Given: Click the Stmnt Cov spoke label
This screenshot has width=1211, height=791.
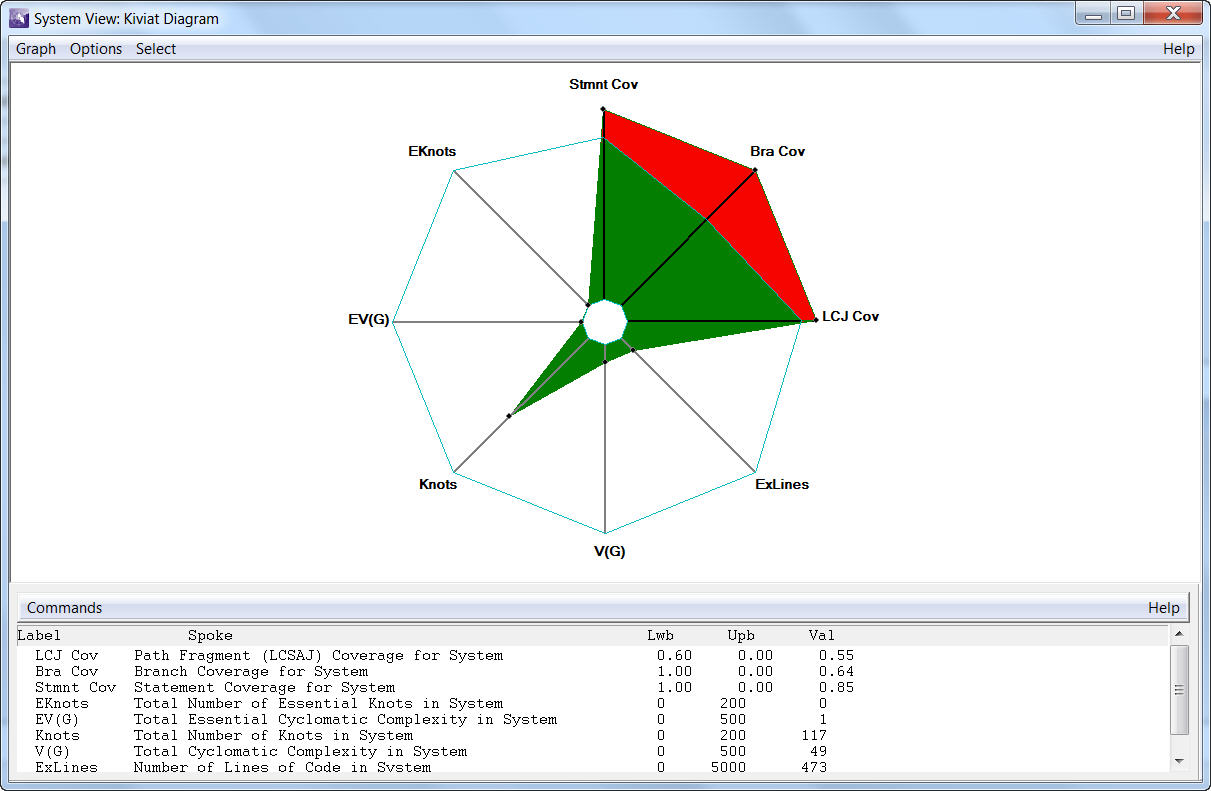Looking at the screenshot, I should pyautogui.click(x=603, y=85).
